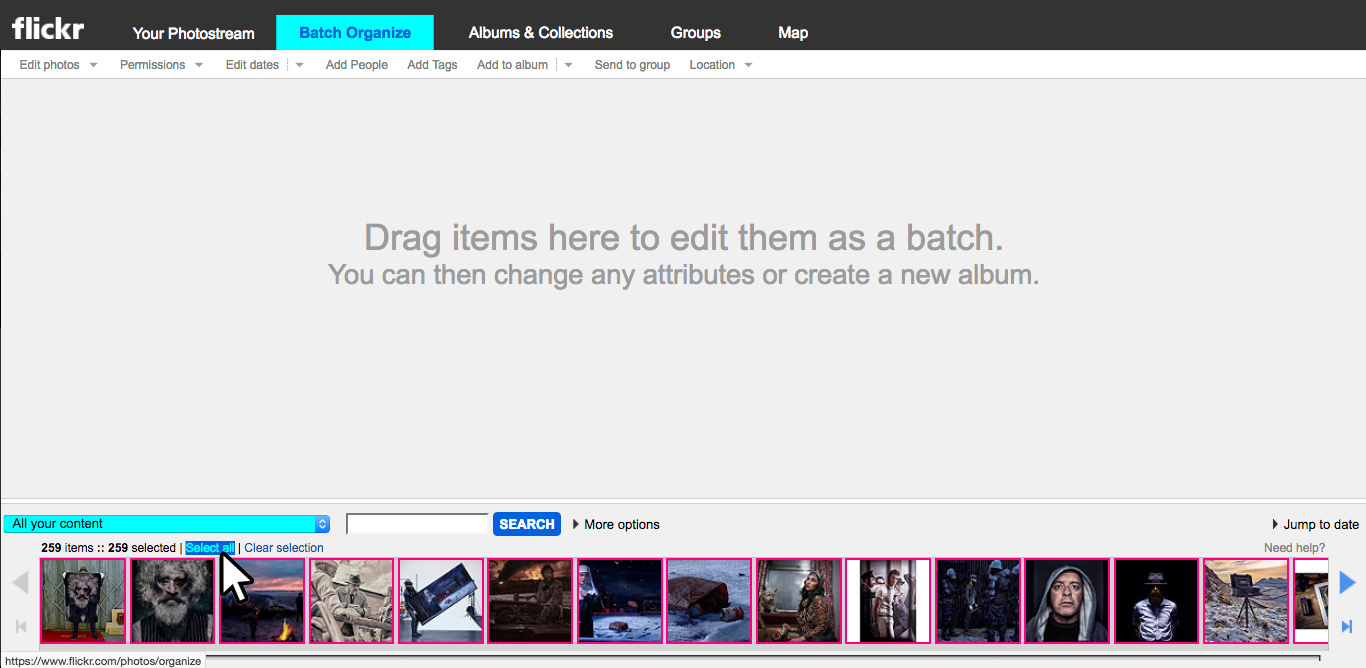The height and width of the screenshot is (668, 1366).
Task: Select the group of uniformed figures thumbnail
Action: tap(978, 600)
